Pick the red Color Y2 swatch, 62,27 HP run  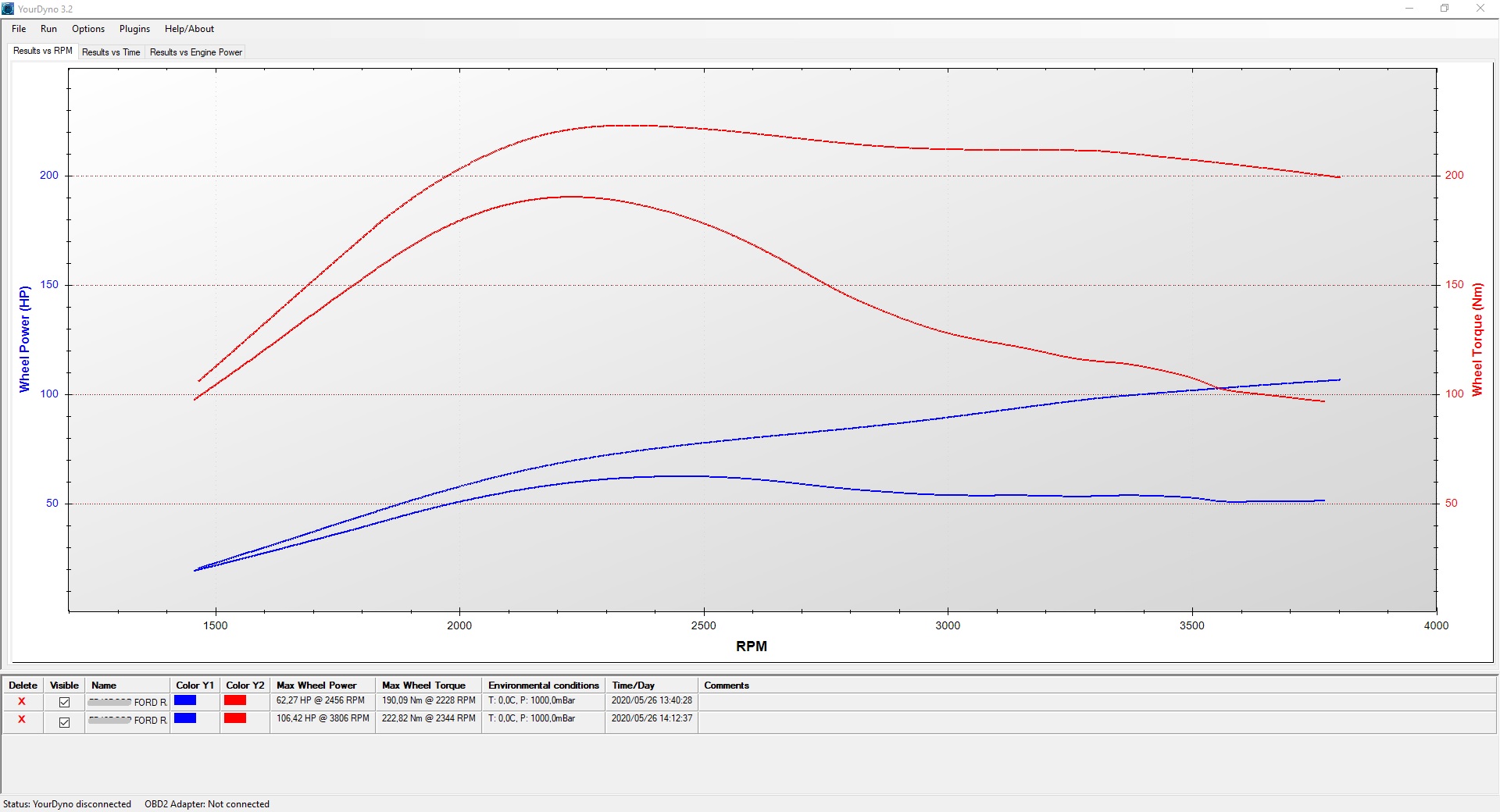pos(235,700)
